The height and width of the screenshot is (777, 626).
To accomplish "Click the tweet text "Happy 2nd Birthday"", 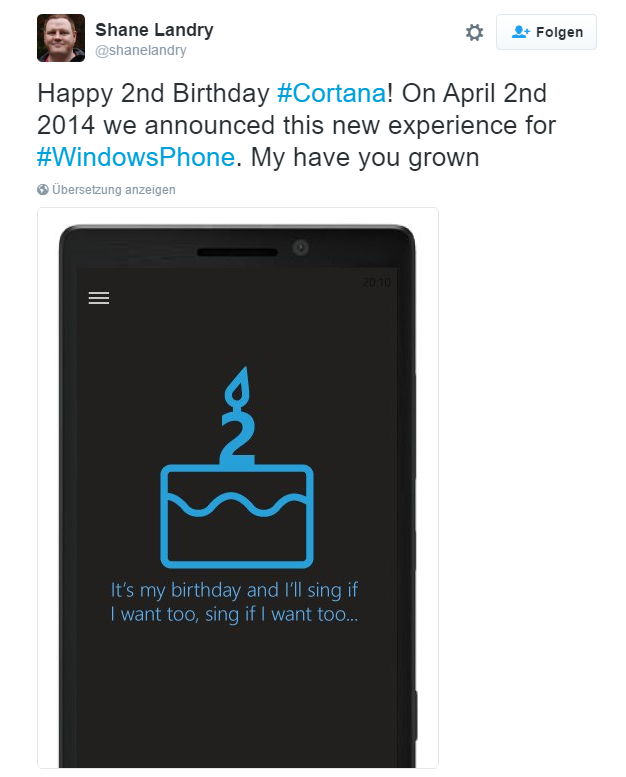I will pos(153,93).
